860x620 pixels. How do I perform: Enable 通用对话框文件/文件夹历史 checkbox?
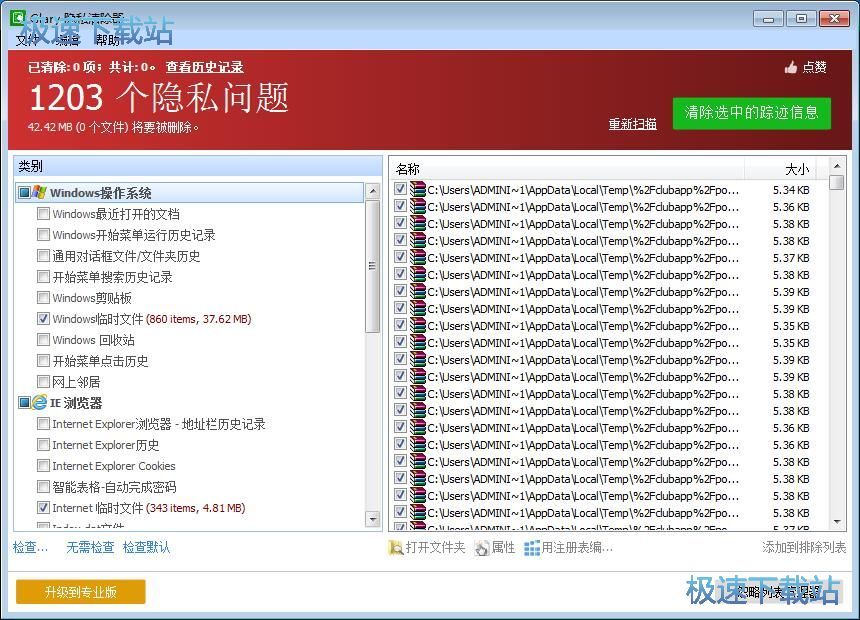pyautogui.click(x=43, y=256)
